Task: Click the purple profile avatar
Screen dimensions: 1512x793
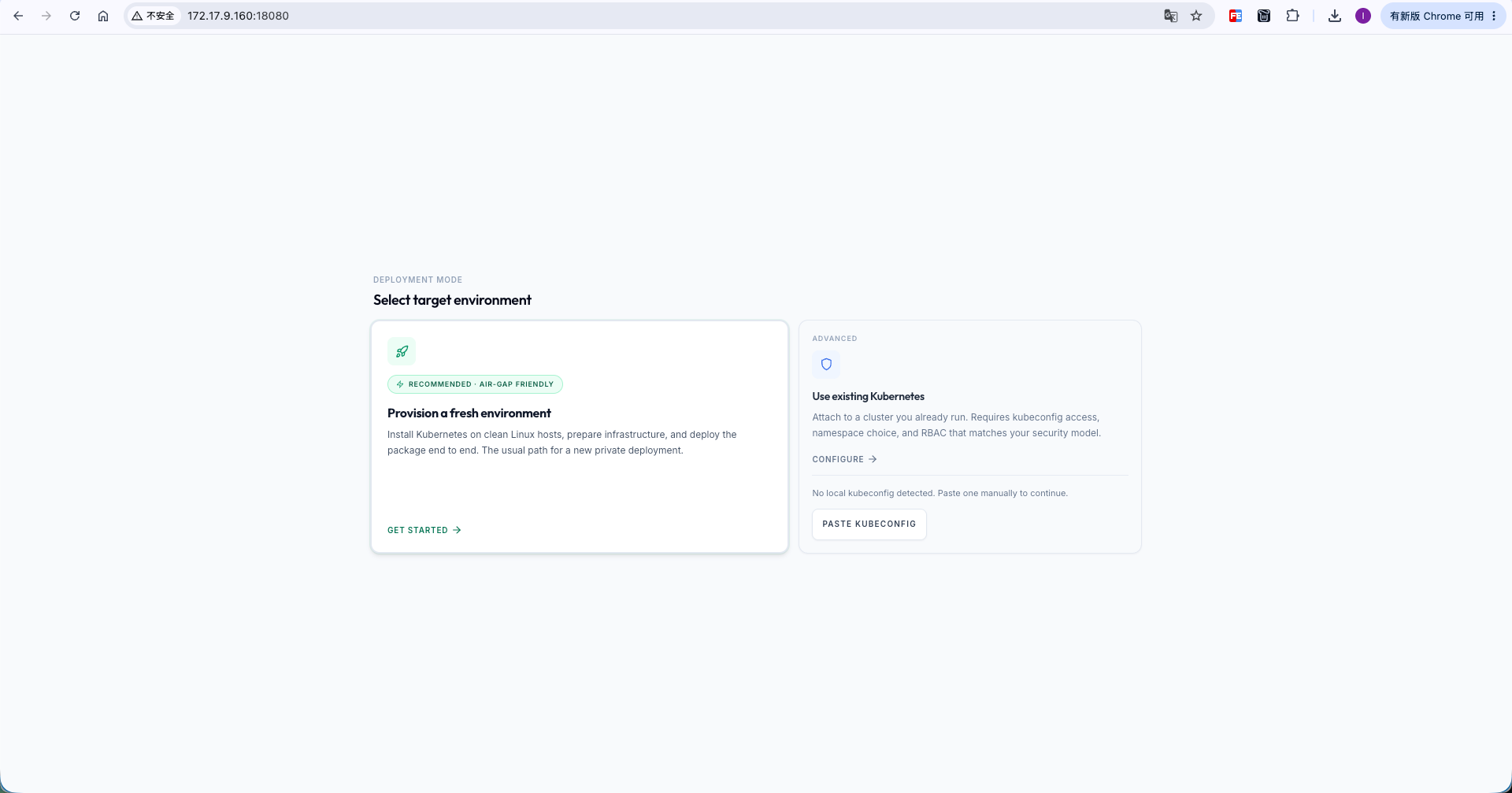Action: point(1363,16)
